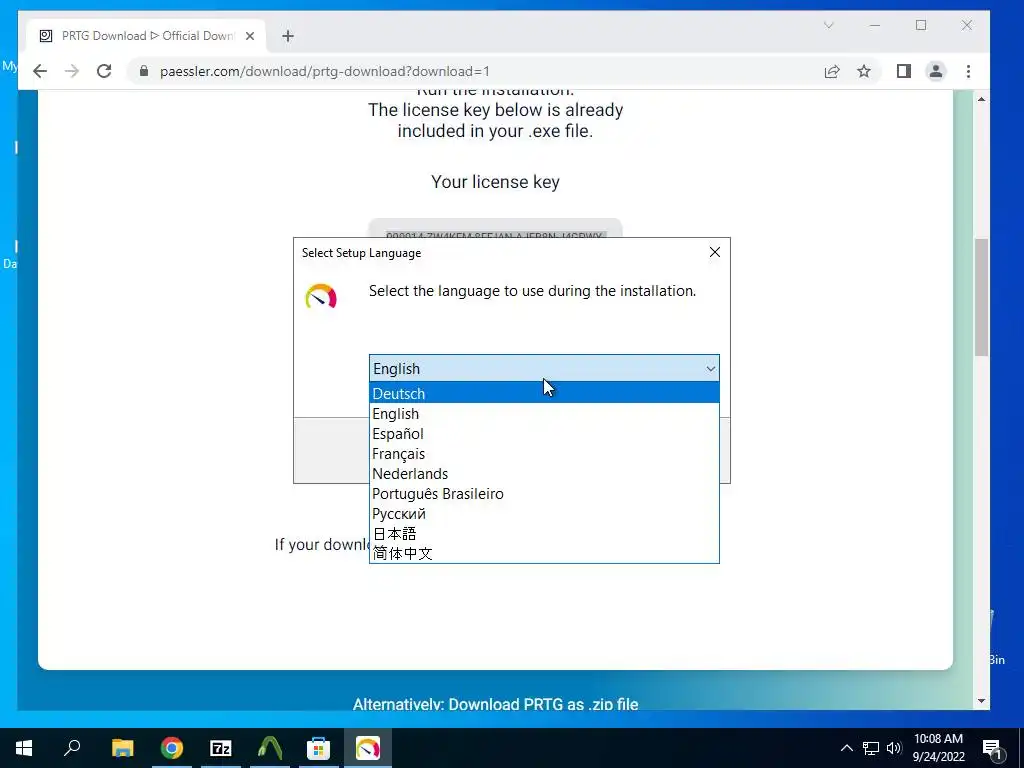Pick Español as setup language

pyautogui.click(x=544, y=434)
